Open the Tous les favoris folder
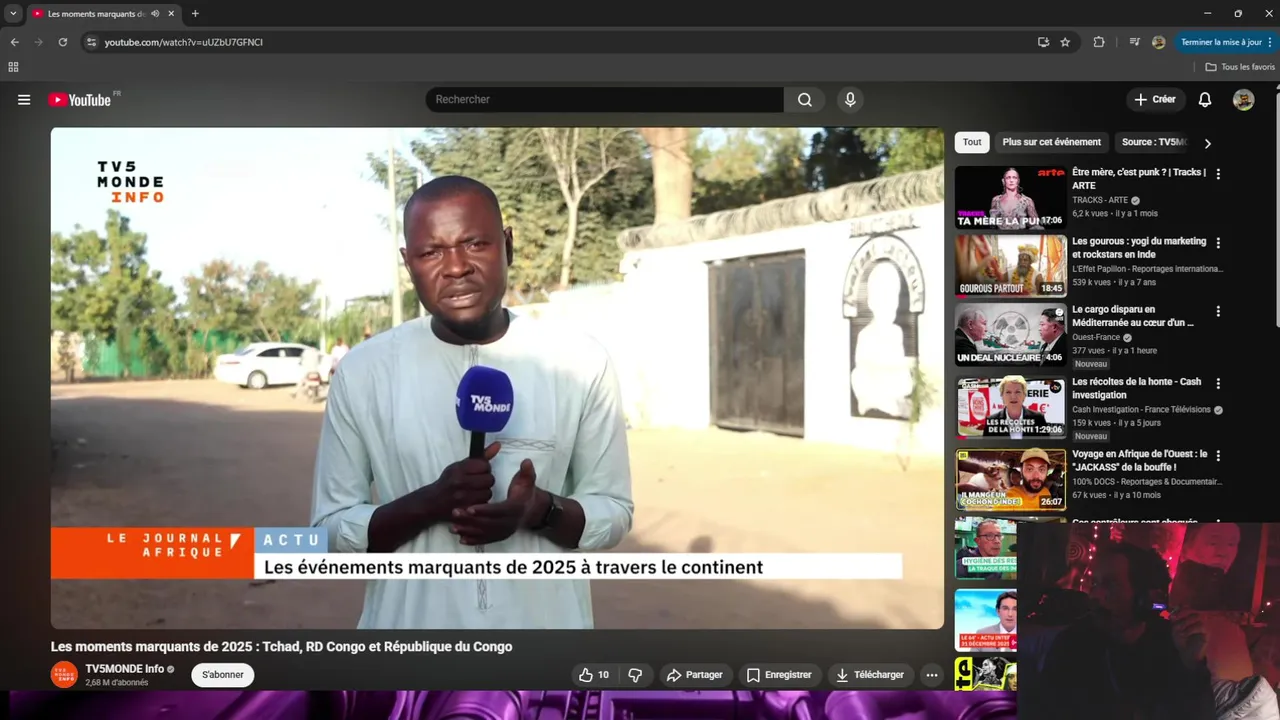The width and height of the screenshot is (1280, 720). 1240,67
